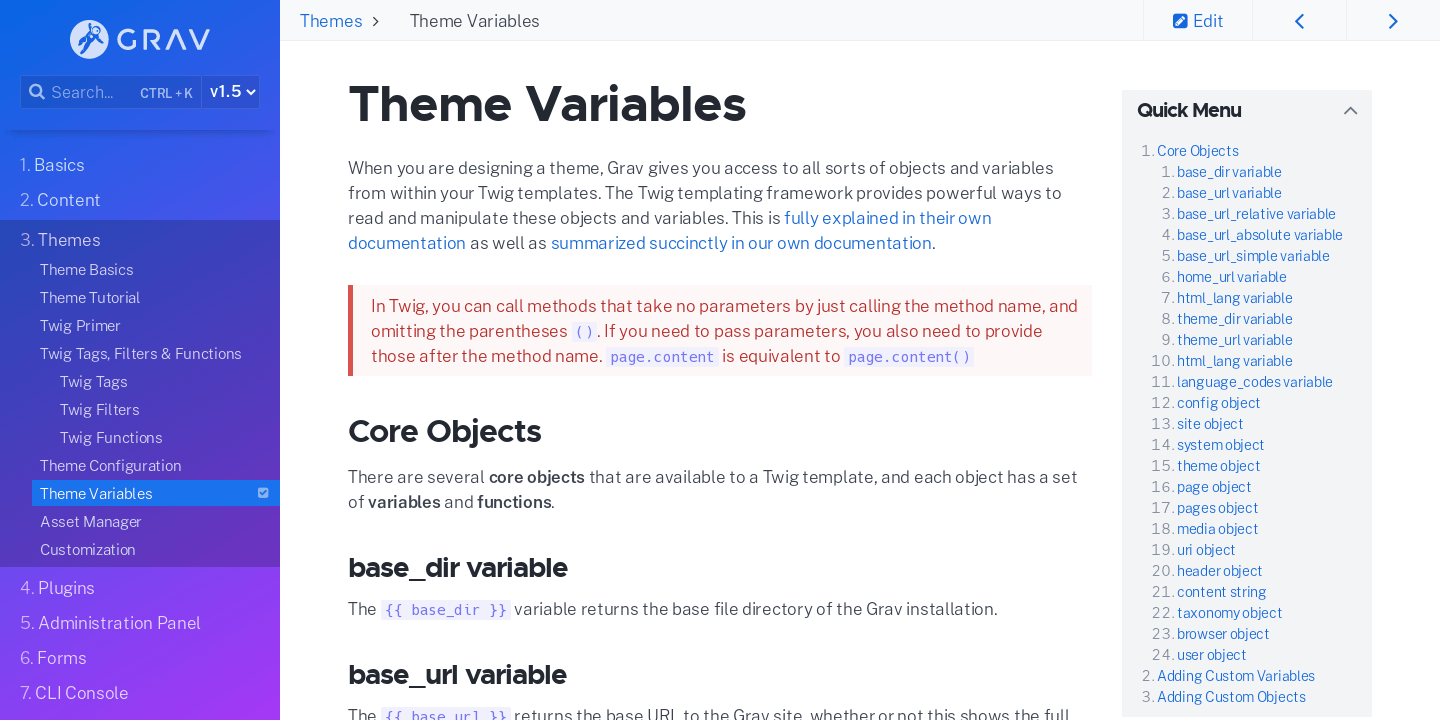The height and width of the screenshot is (720, 1440).
Task: Click the search magnifier icon
Action: click(38, 92)
